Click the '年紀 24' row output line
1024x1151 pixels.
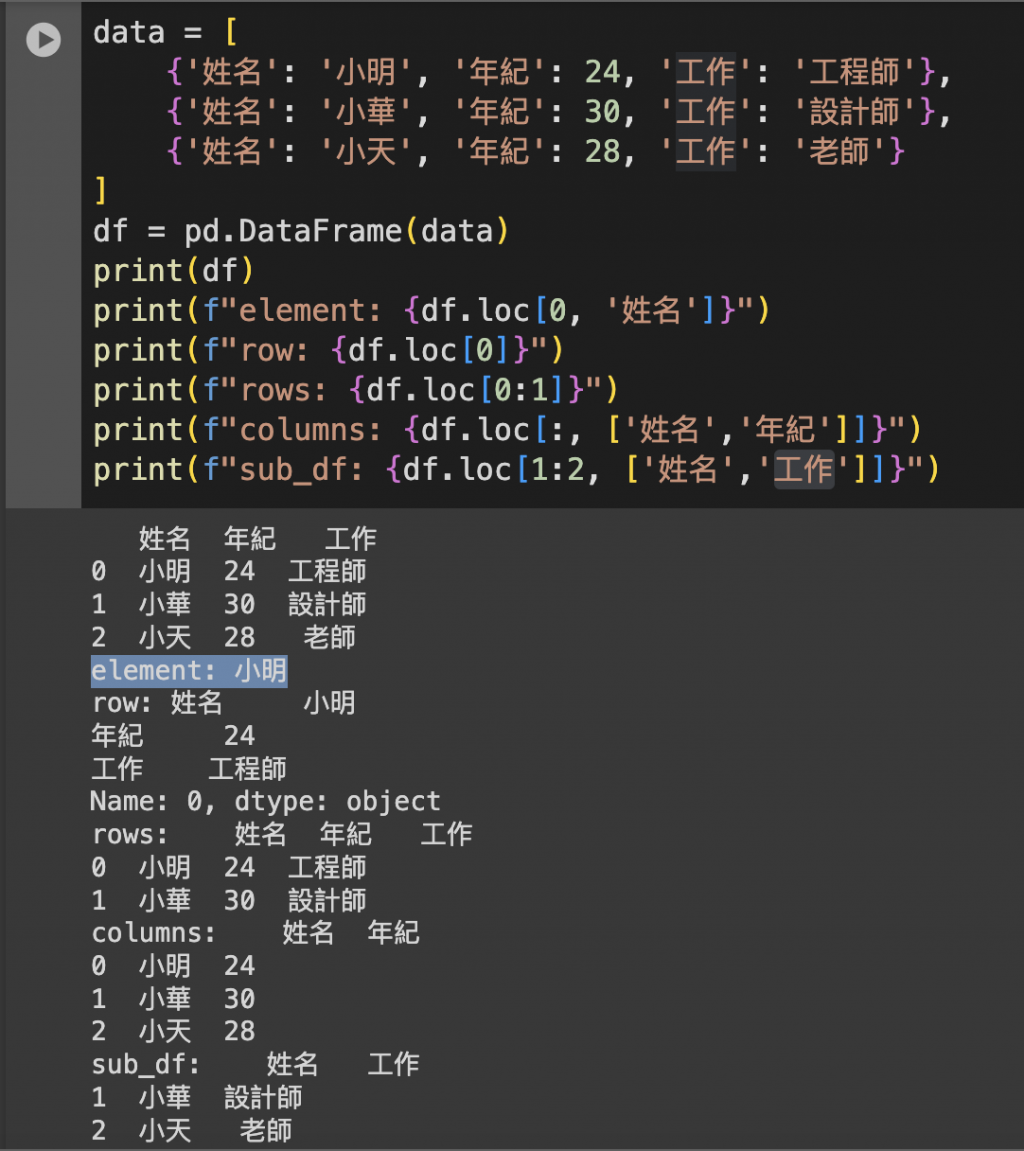coord(173,736)
